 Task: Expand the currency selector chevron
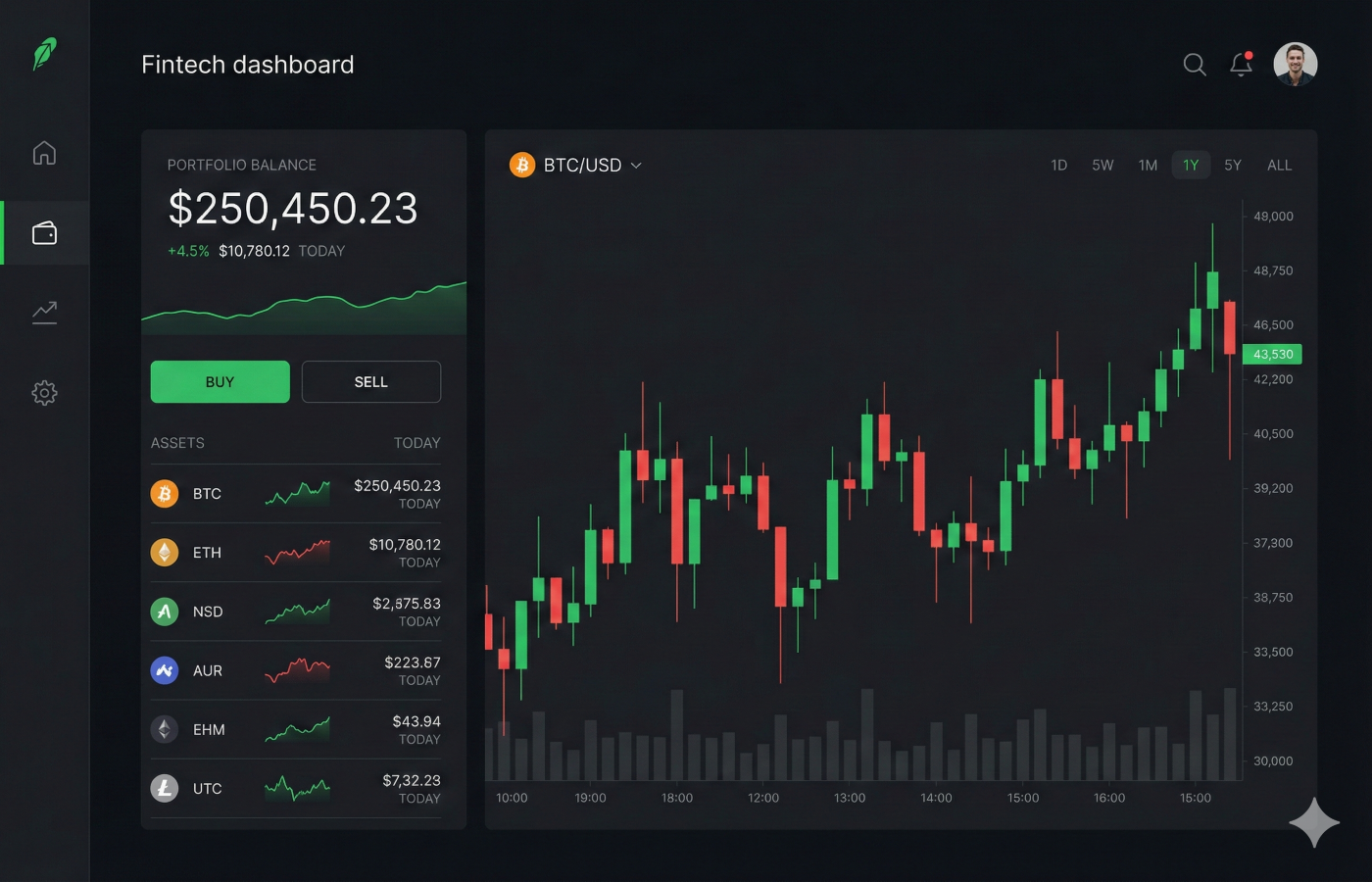pyautogui.click(x=636, y=165)
